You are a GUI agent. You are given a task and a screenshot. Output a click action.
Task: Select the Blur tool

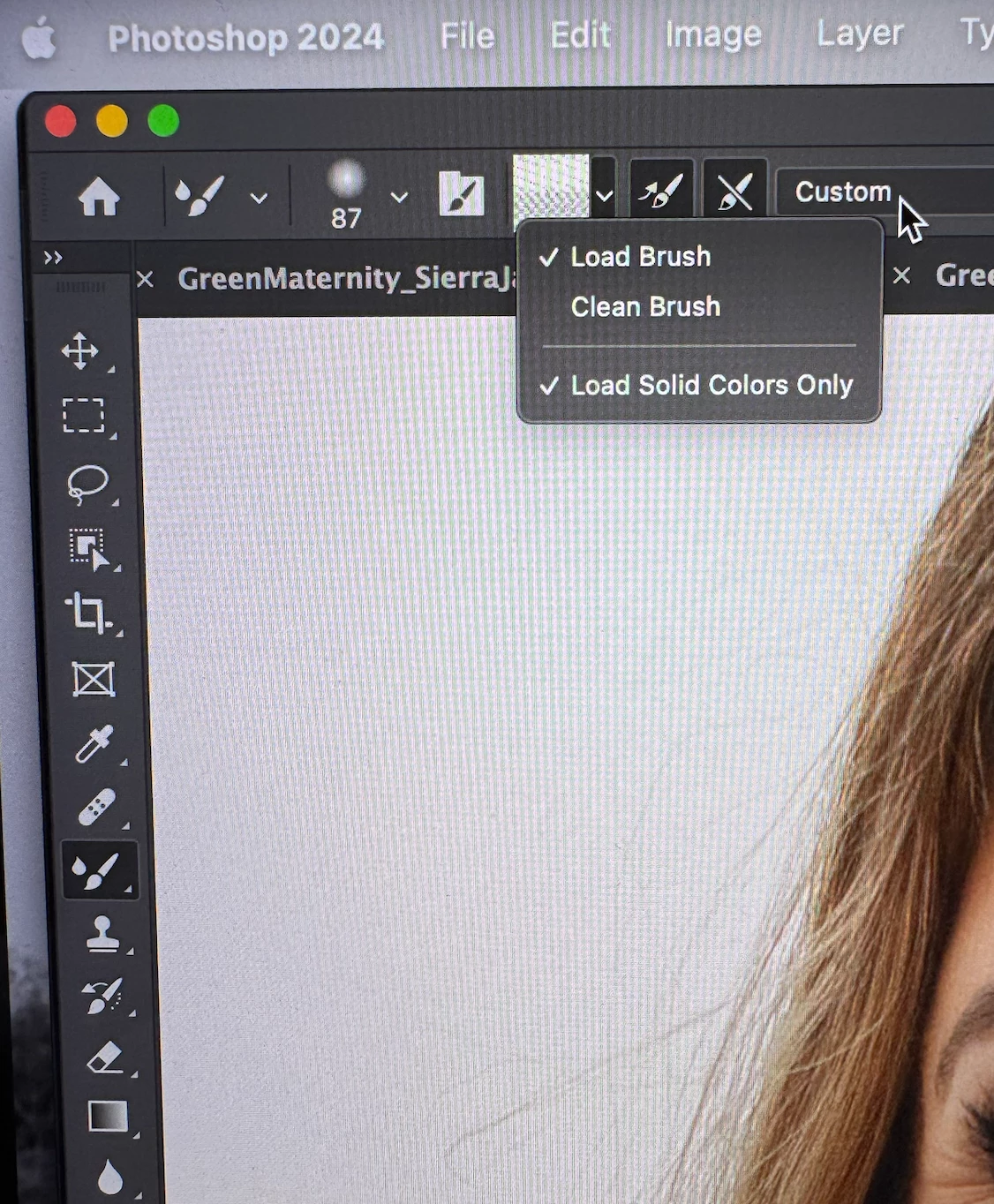[x=110, y=1178]
